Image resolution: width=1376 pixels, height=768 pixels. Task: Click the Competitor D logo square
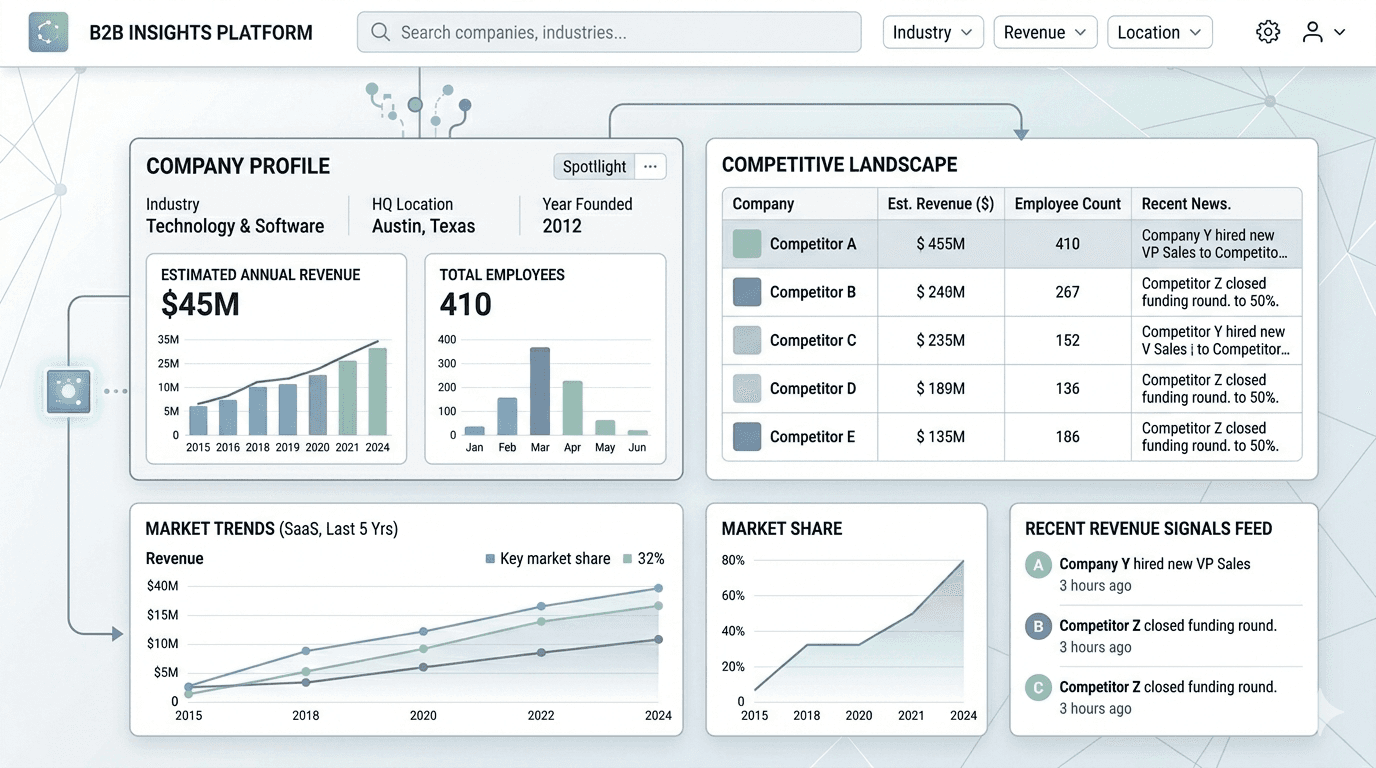(x=747, y=389)
